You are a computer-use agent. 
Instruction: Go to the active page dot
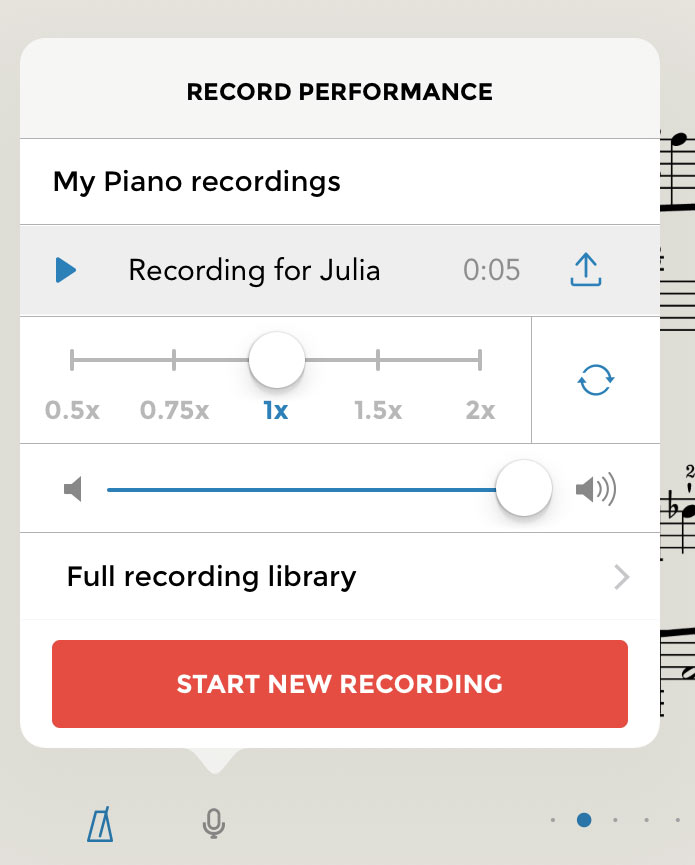[584, 820]
